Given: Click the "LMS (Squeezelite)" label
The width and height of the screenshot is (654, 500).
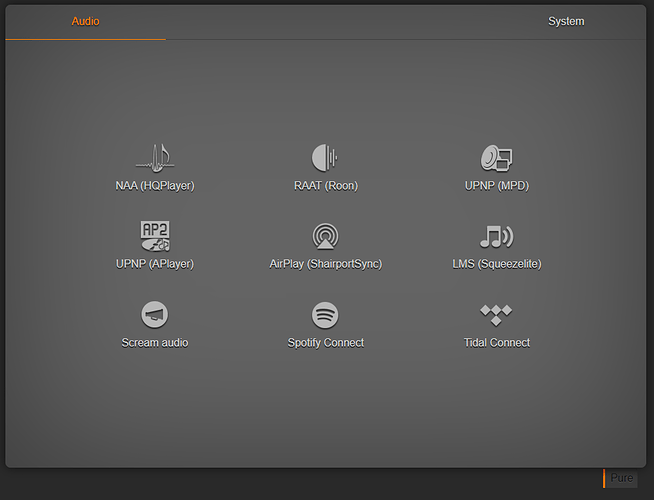Looking at the screenshot, I should (x=497, y=264).
